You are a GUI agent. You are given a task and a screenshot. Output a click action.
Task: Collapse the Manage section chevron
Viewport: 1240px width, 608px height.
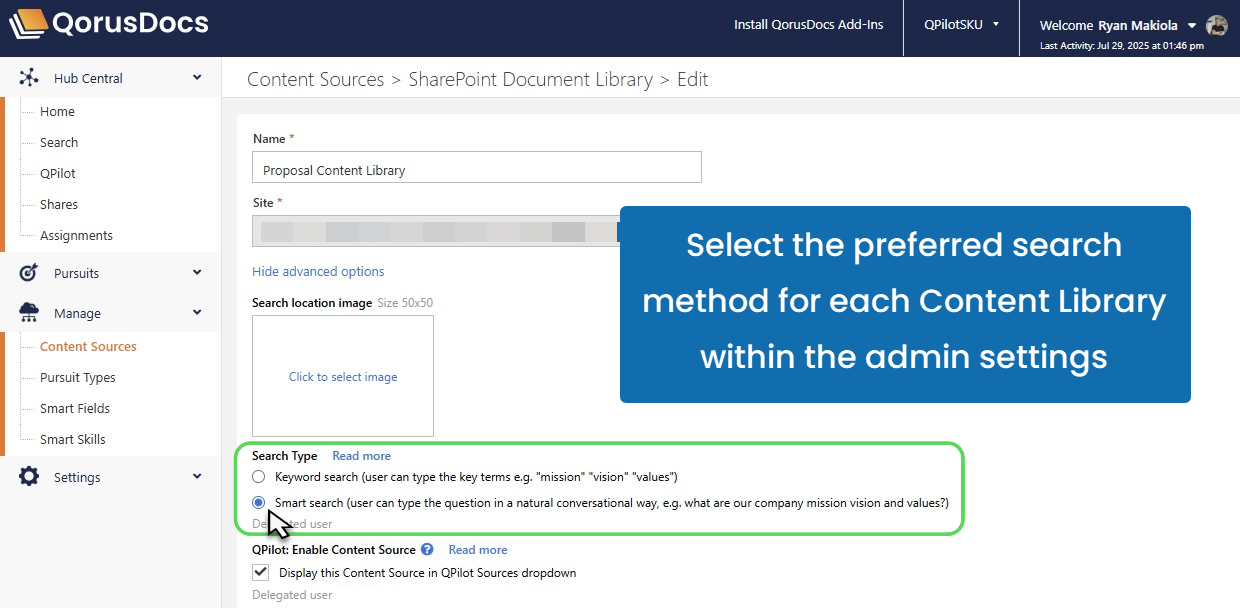[x=197, y=312]
